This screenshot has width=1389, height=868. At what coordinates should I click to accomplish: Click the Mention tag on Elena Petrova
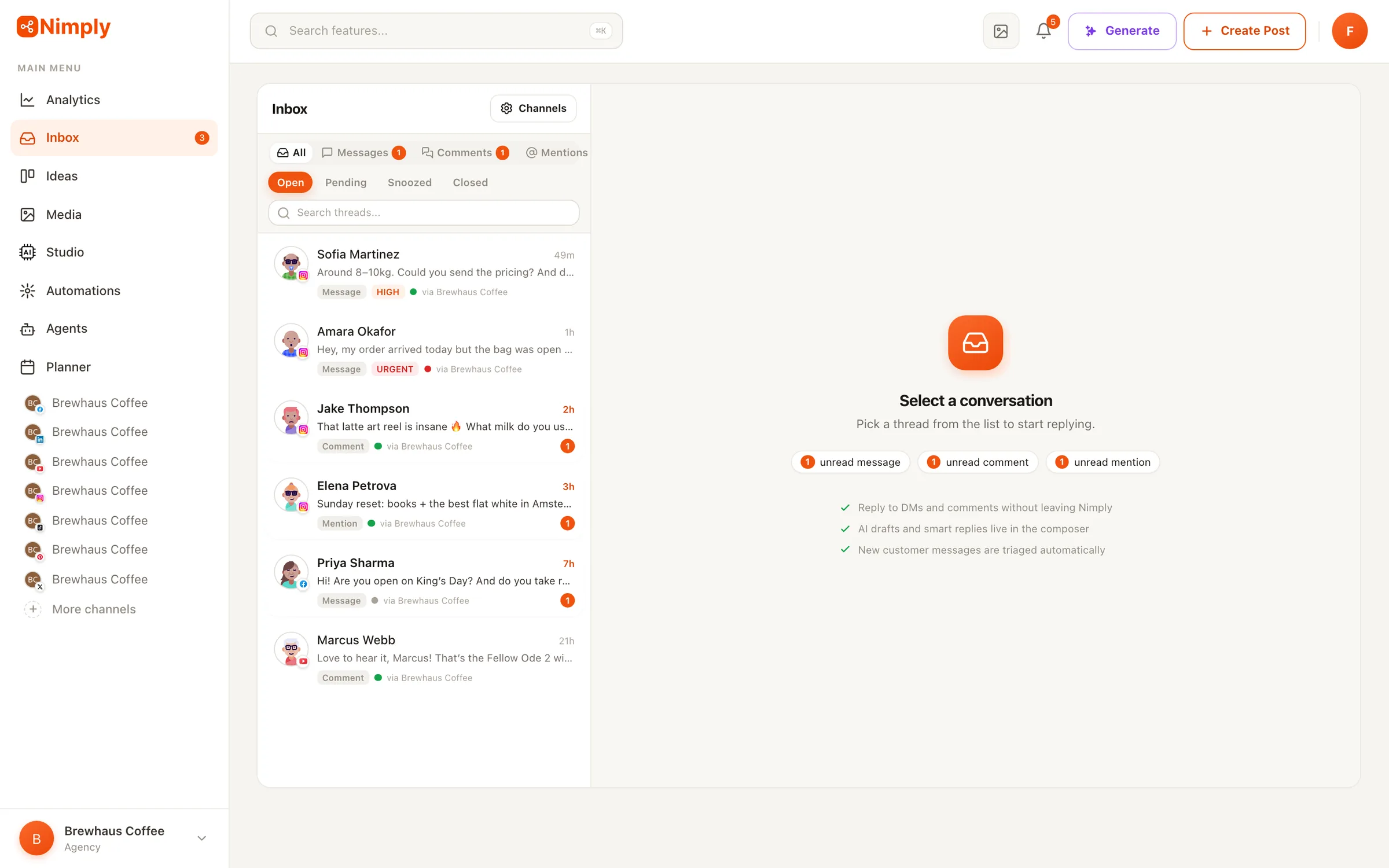click(340, 524)
